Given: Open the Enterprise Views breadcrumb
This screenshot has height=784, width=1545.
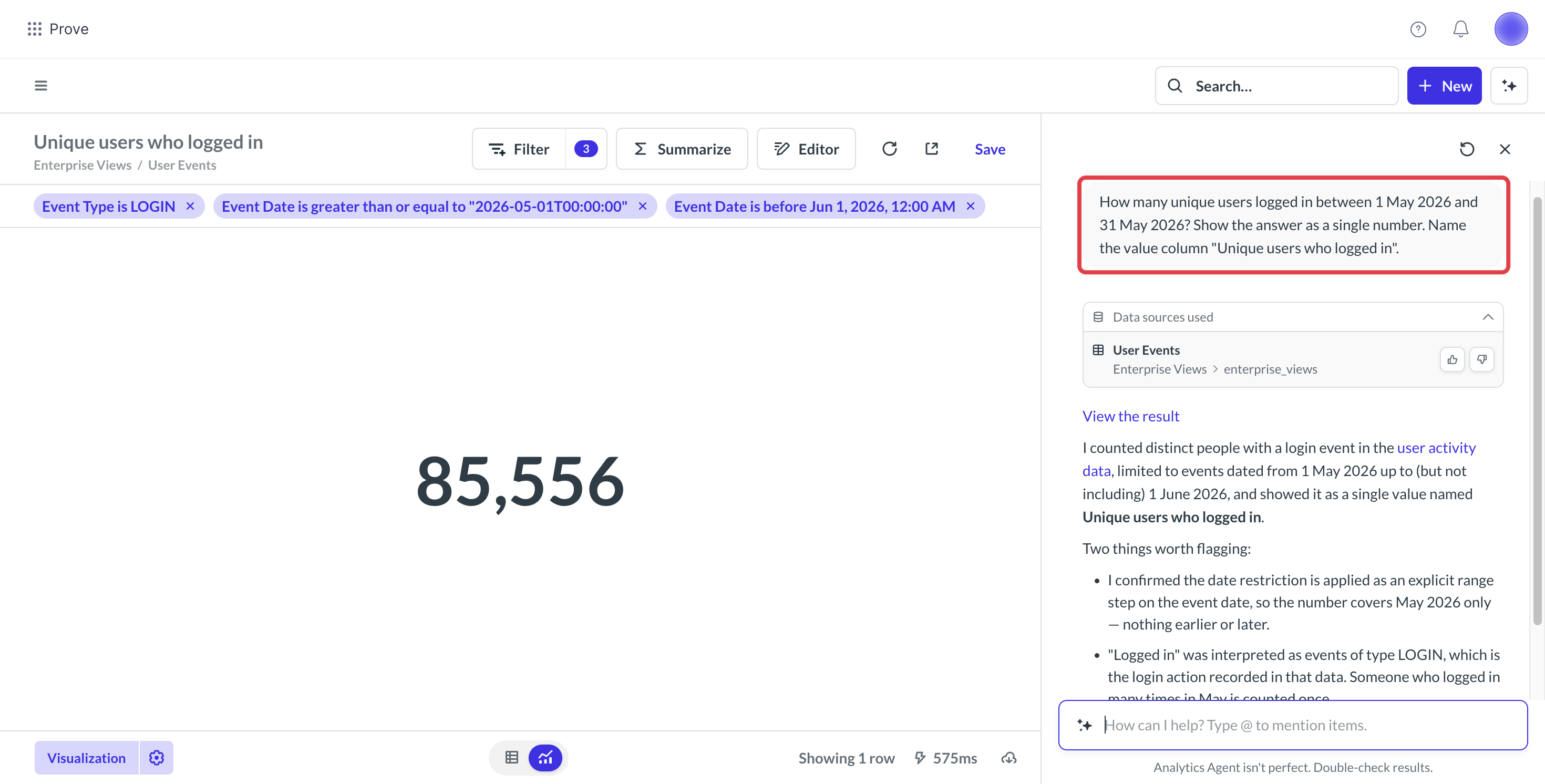Looking at the screenshot, I should [x=82, y=165].
